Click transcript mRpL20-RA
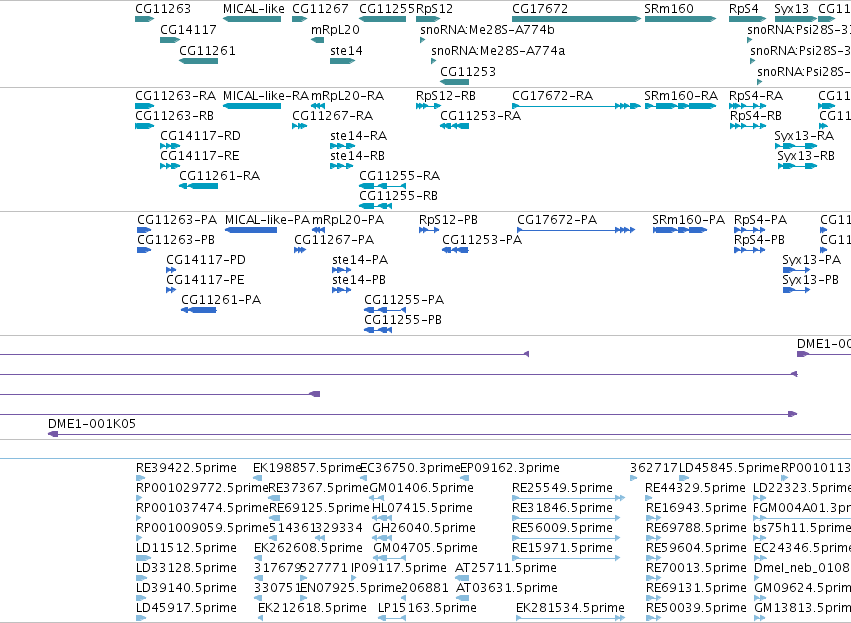The height and width of the screenshot is (623, 851). (x=347, y=96)
